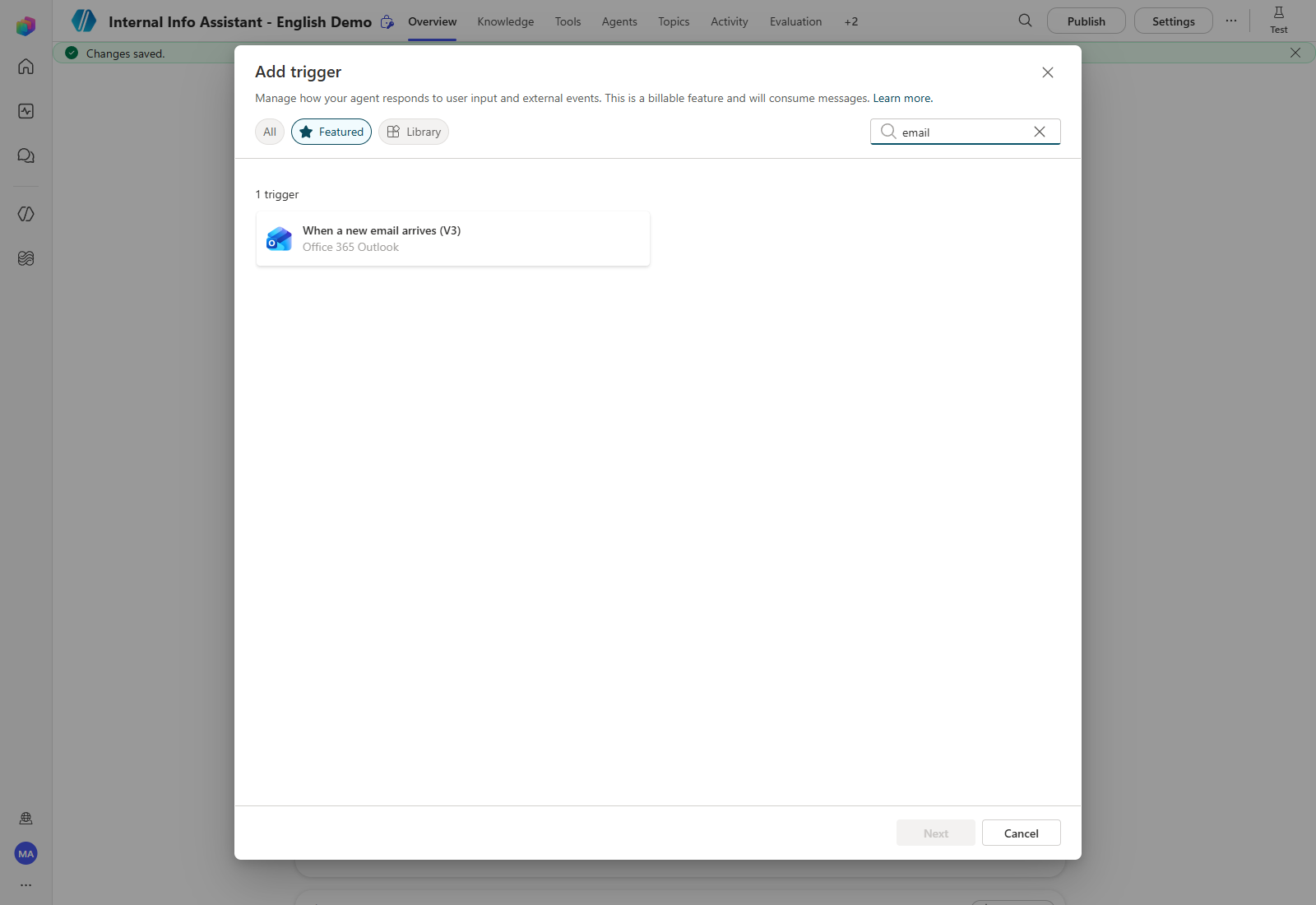Click the edit icon beside agent name

coord(387,22)
